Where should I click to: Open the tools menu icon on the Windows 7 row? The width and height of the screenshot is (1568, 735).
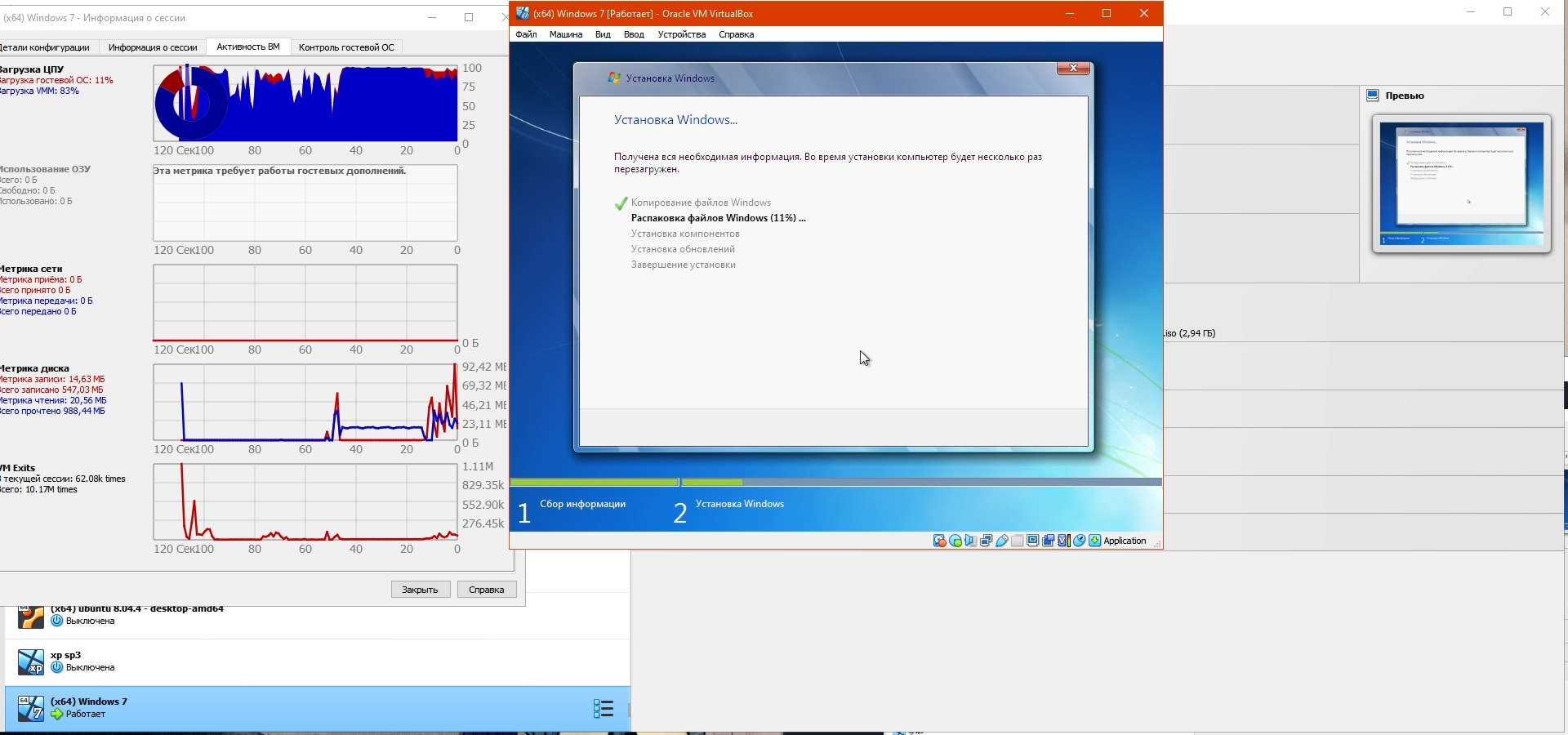[x=604, y=709]
